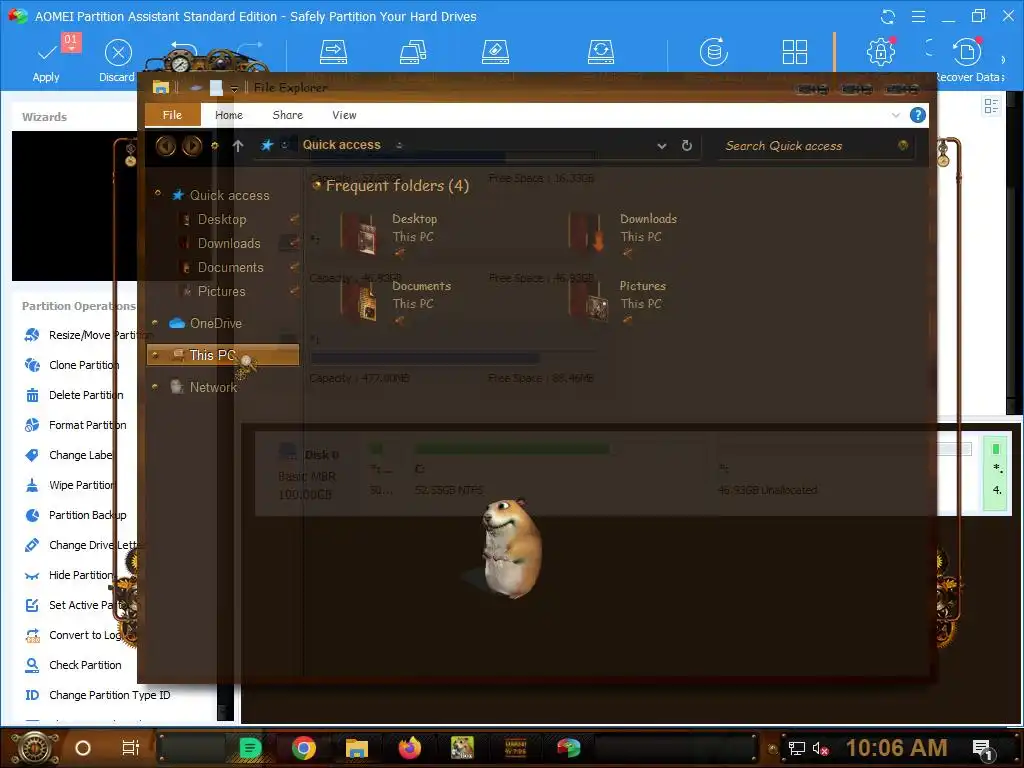The width and height of the screenshot is (1024, 768).
Task: Click the File Explorer refresh button
Action: (x=686, y=146)
